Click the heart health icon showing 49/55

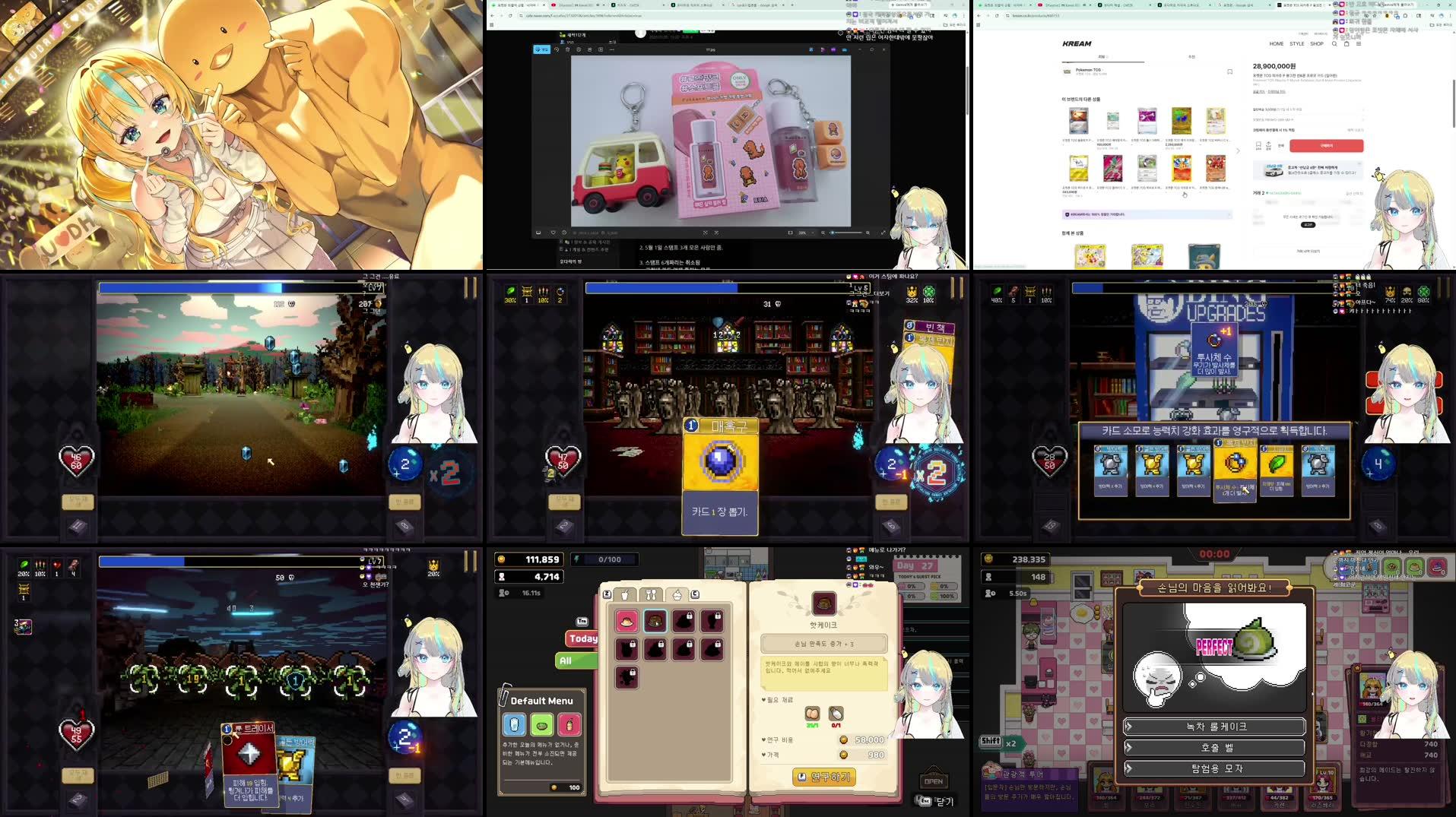point(77,734)
